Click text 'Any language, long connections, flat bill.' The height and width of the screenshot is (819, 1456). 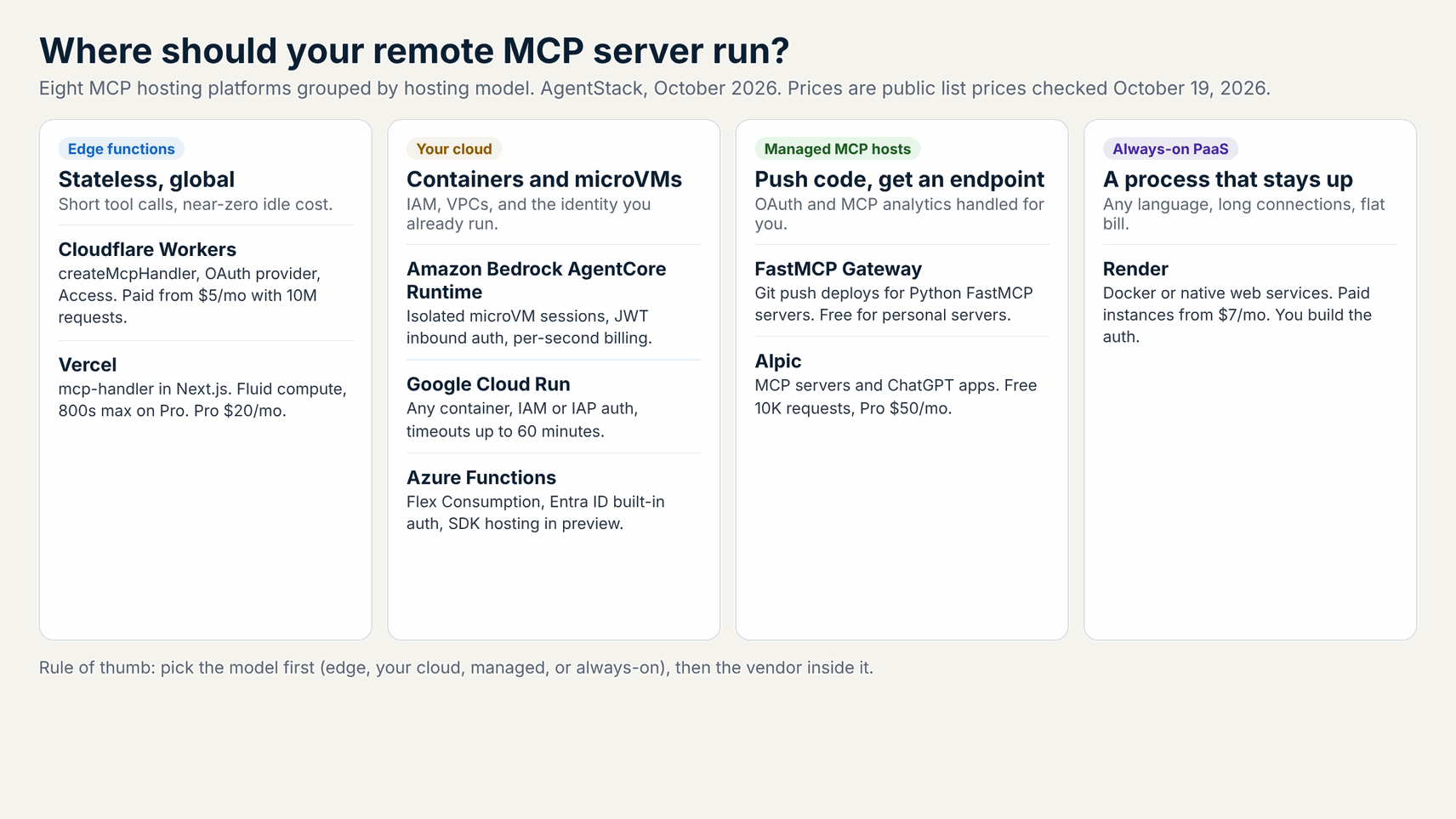pos(1243,213)
